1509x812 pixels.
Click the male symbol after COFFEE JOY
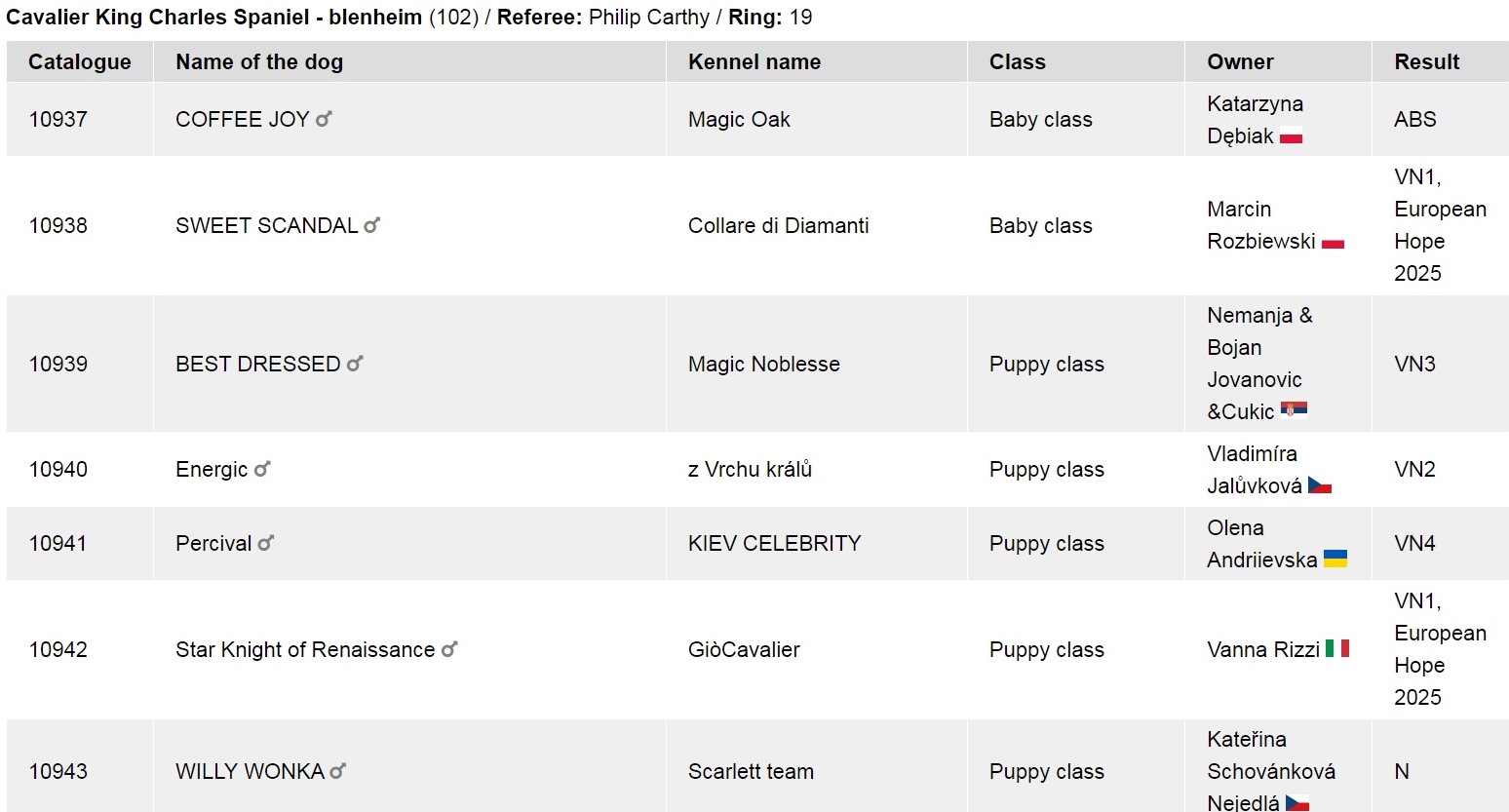click(324, 119)
